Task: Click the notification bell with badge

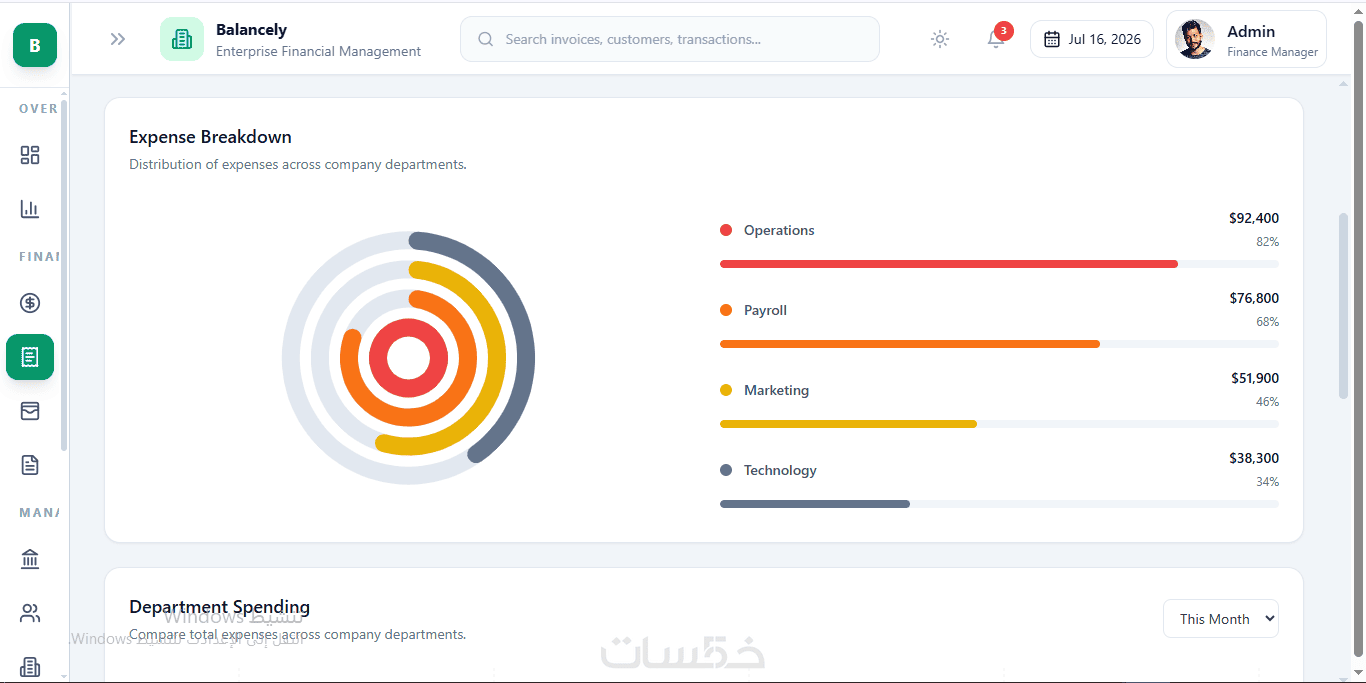Action: pos(997,39)
